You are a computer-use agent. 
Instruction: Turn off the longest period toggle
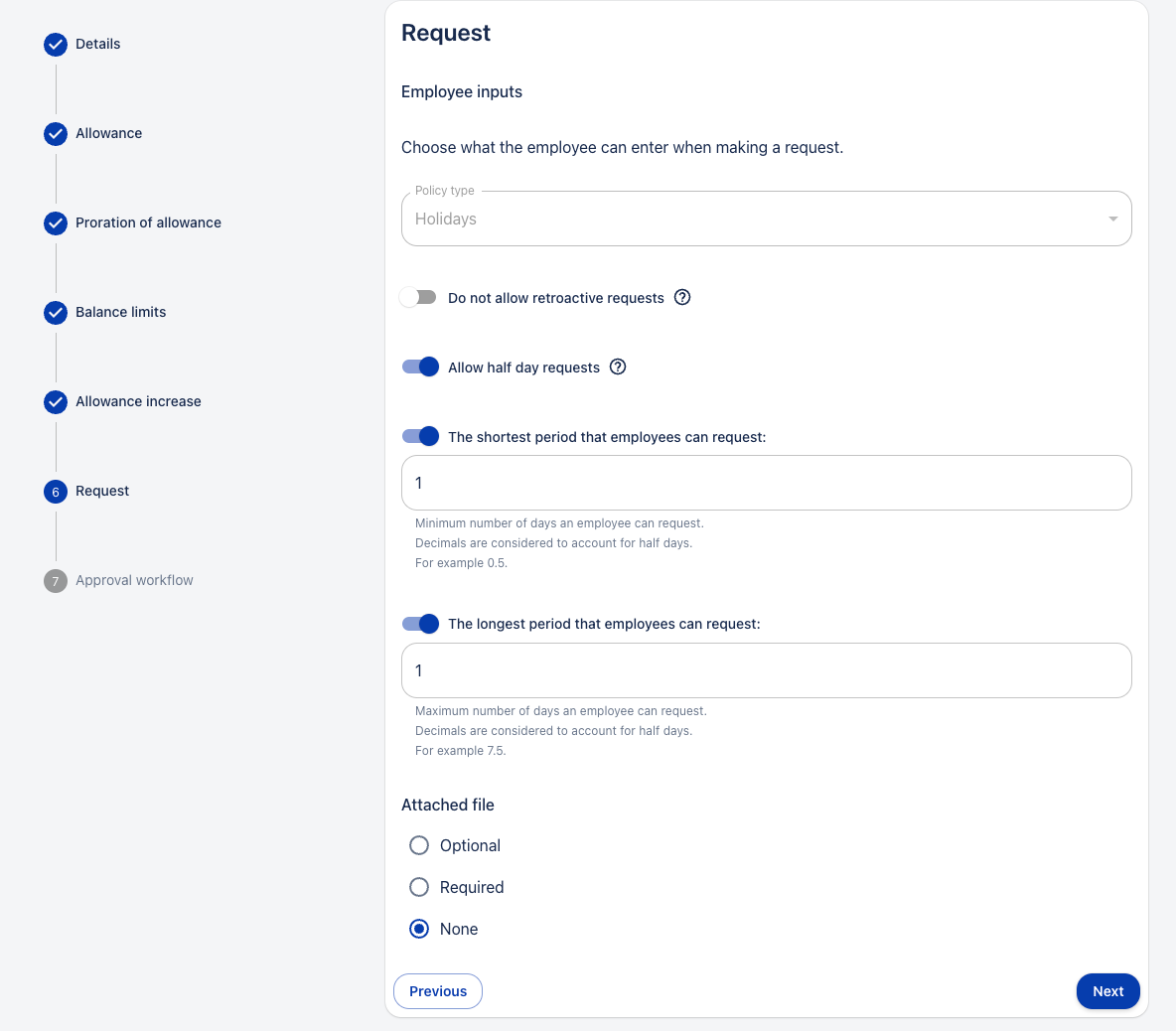click(x=420, y=624)
